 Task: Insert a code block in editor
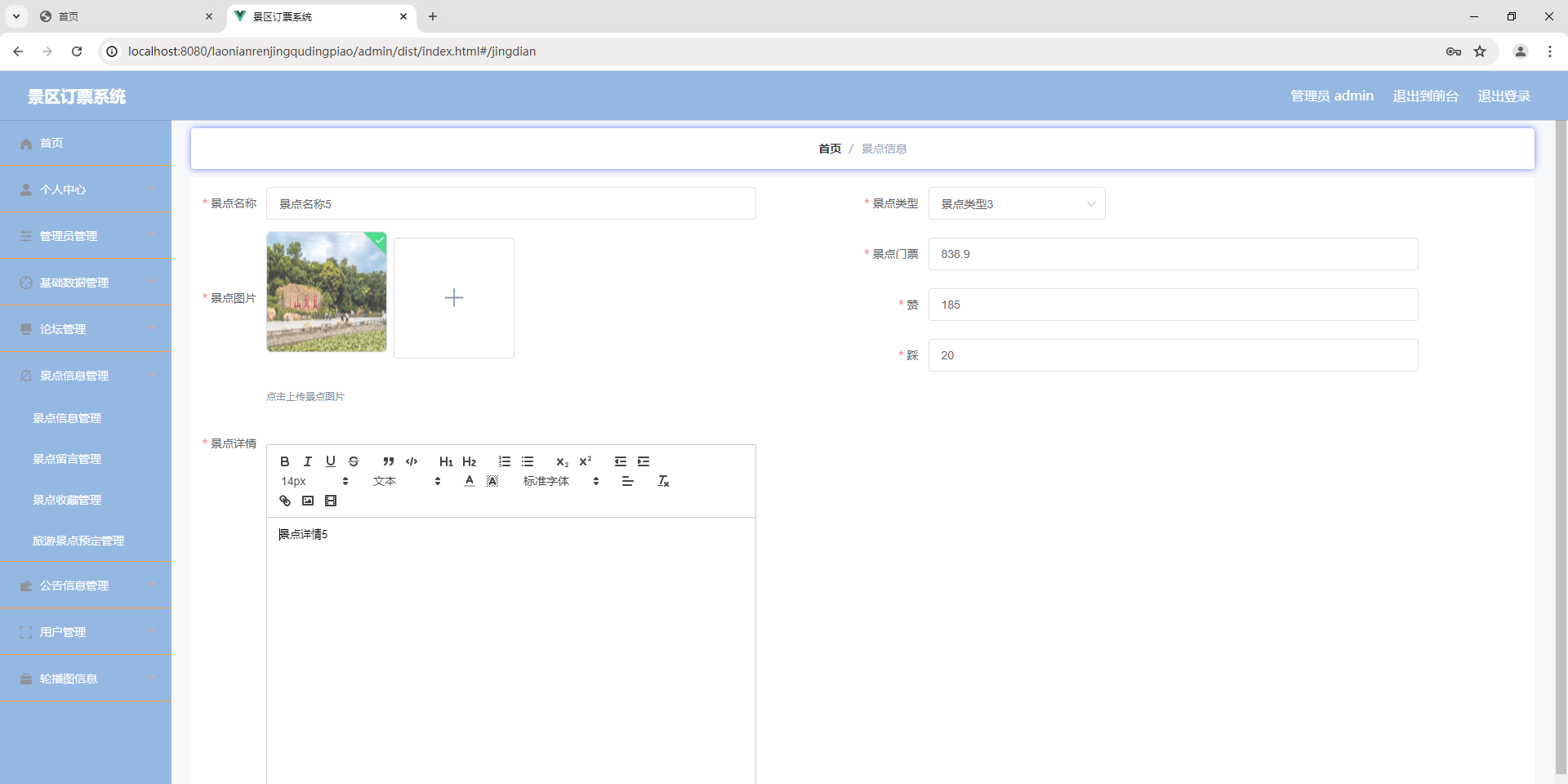[x=412, y=461]
